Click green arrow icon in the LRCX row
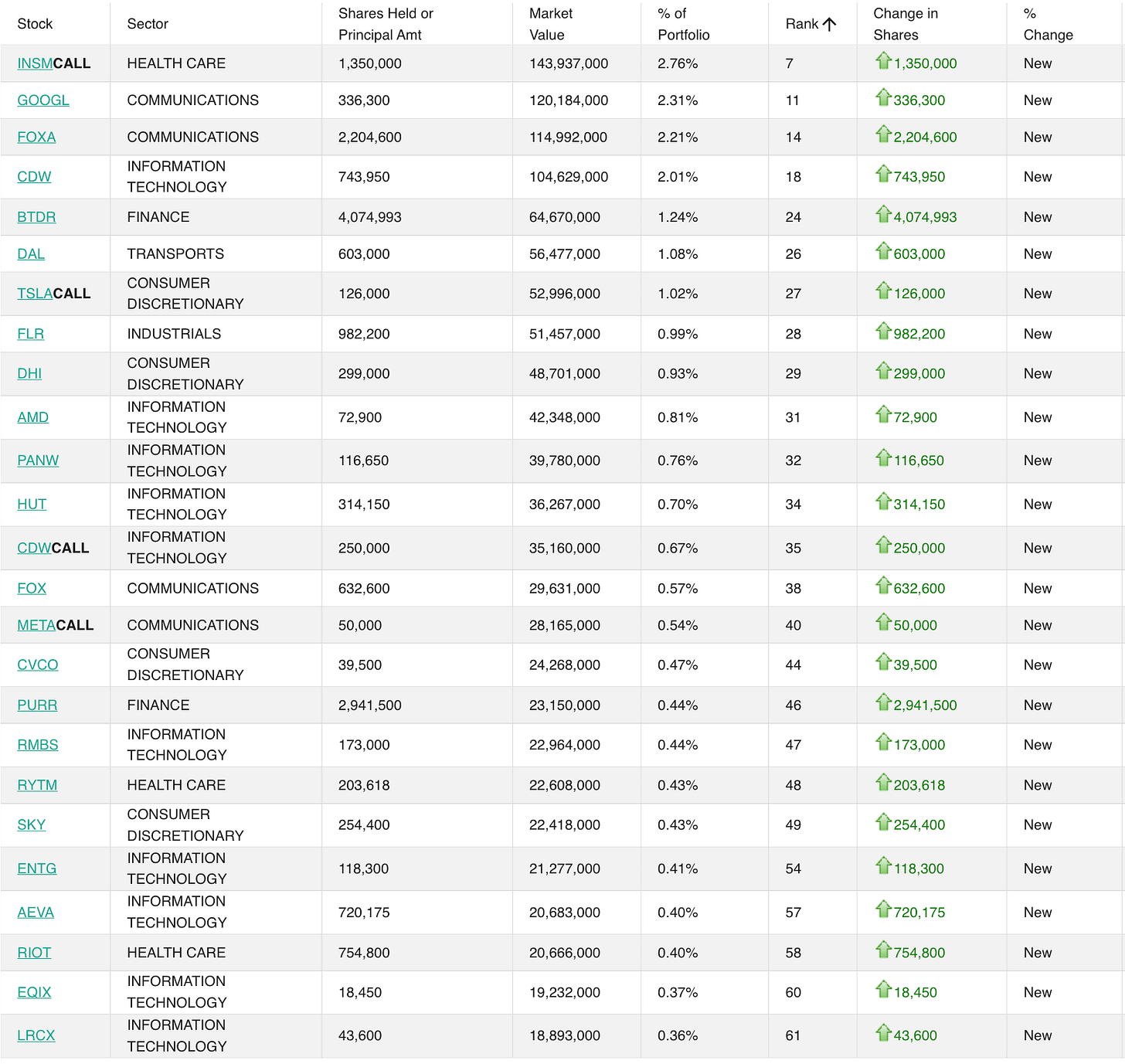Viewport: 1125px width, 1064px height. [x=883, y=1032]
